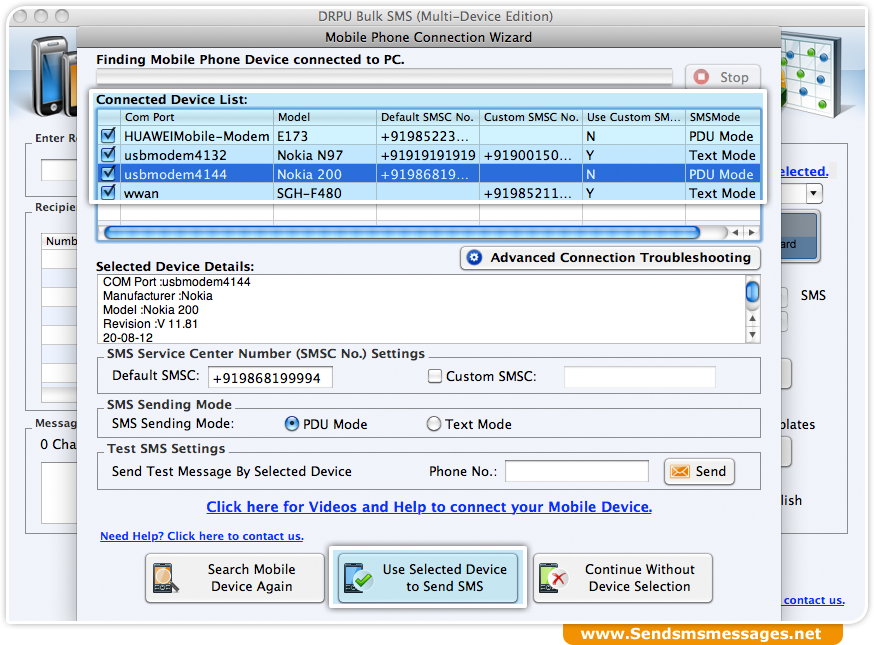Screen dimensions: 874x645
Task: Sort by Use Custom SM... column header
Action: click(634, 117)
